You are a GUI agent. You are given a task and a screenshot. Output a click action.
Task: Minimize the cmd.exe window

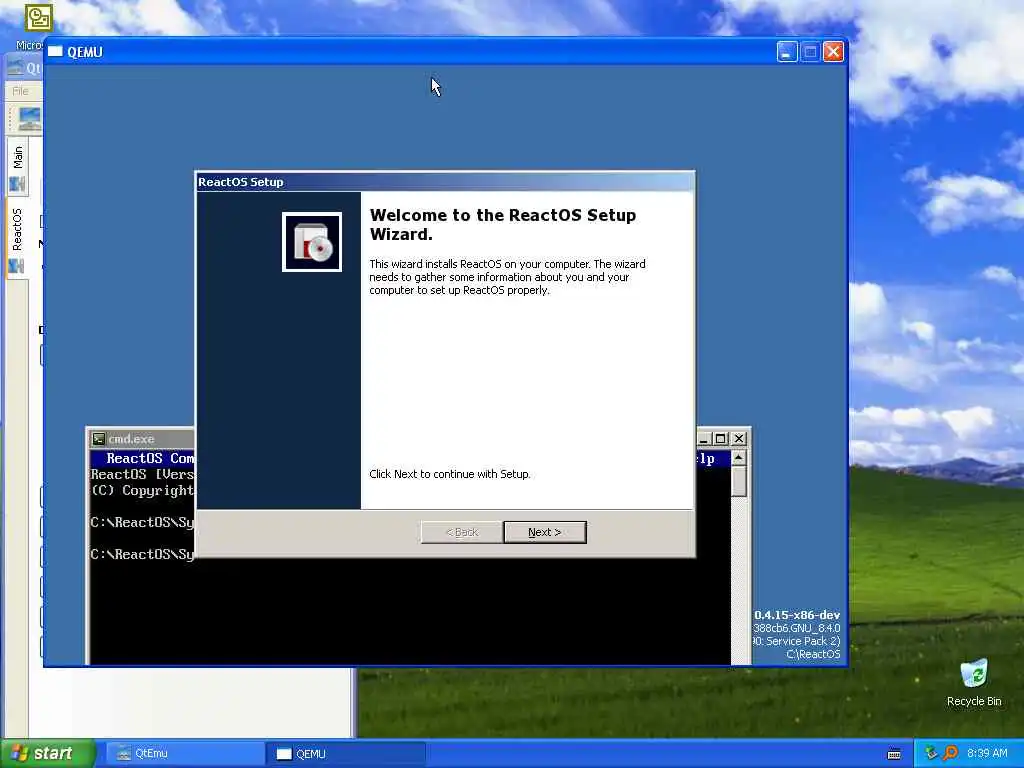704,439
